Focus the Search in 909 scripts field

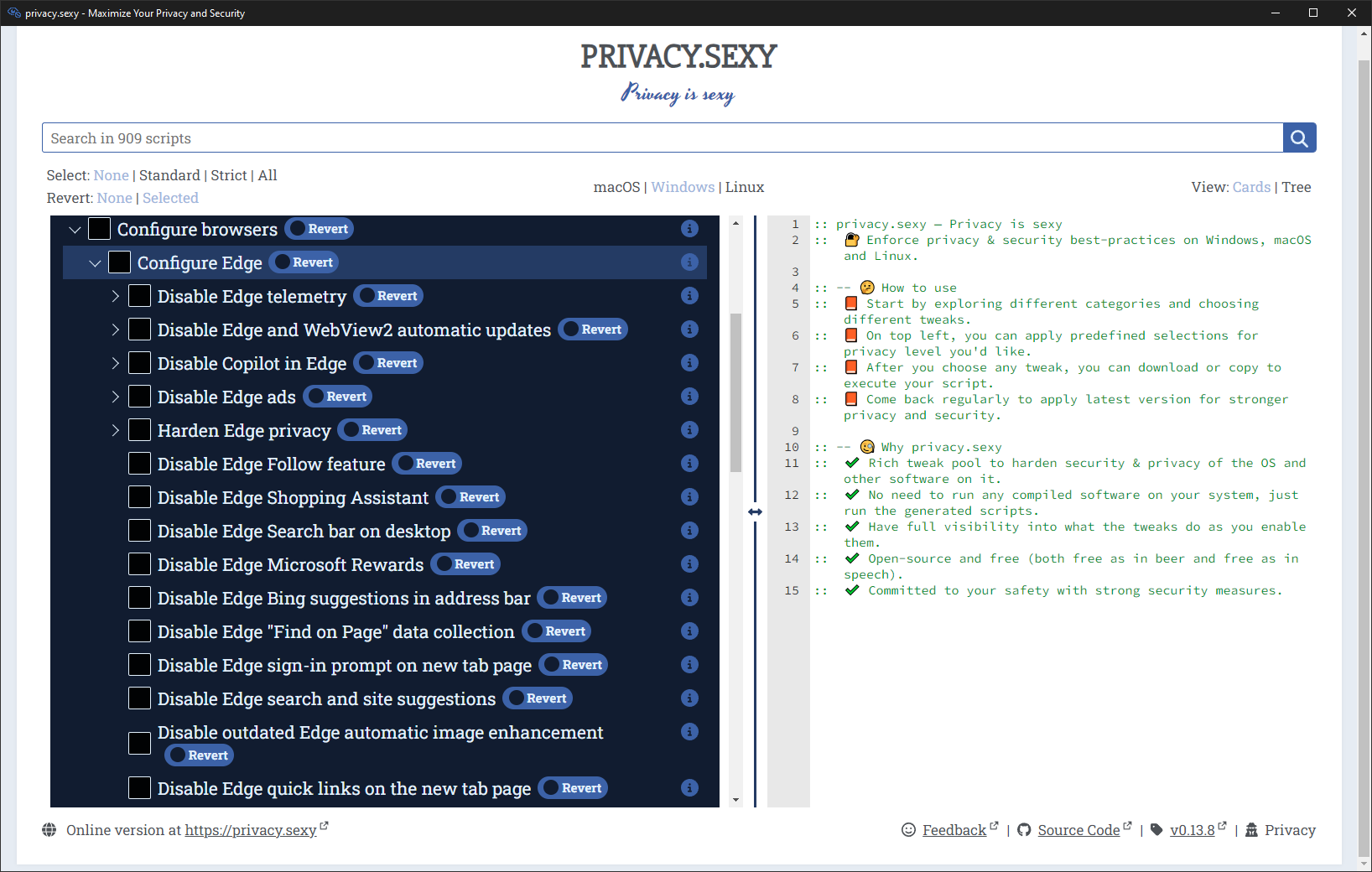point(663,138)
